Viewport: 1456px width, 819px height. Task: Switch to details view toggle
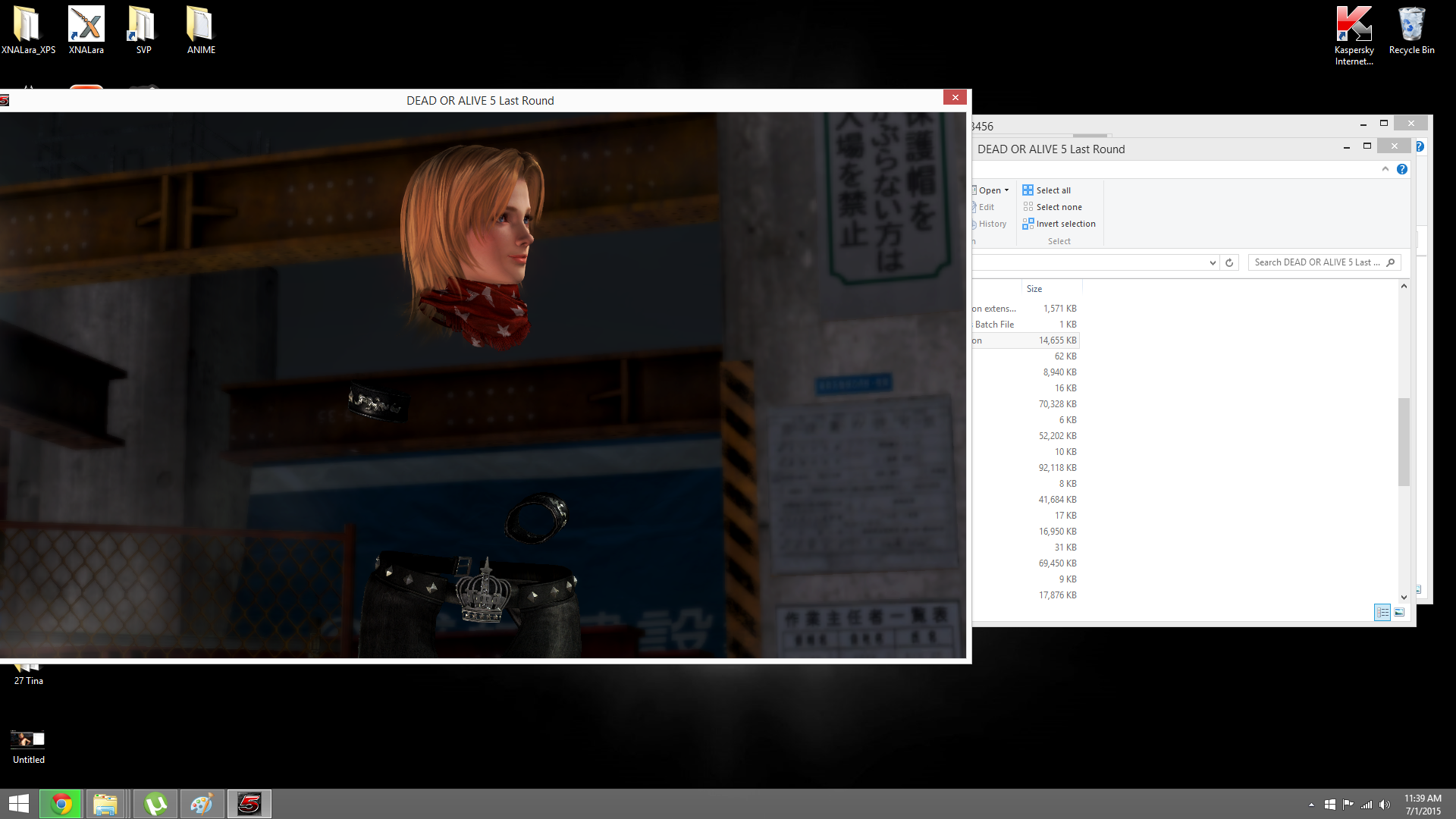[x=1382, y=612]
